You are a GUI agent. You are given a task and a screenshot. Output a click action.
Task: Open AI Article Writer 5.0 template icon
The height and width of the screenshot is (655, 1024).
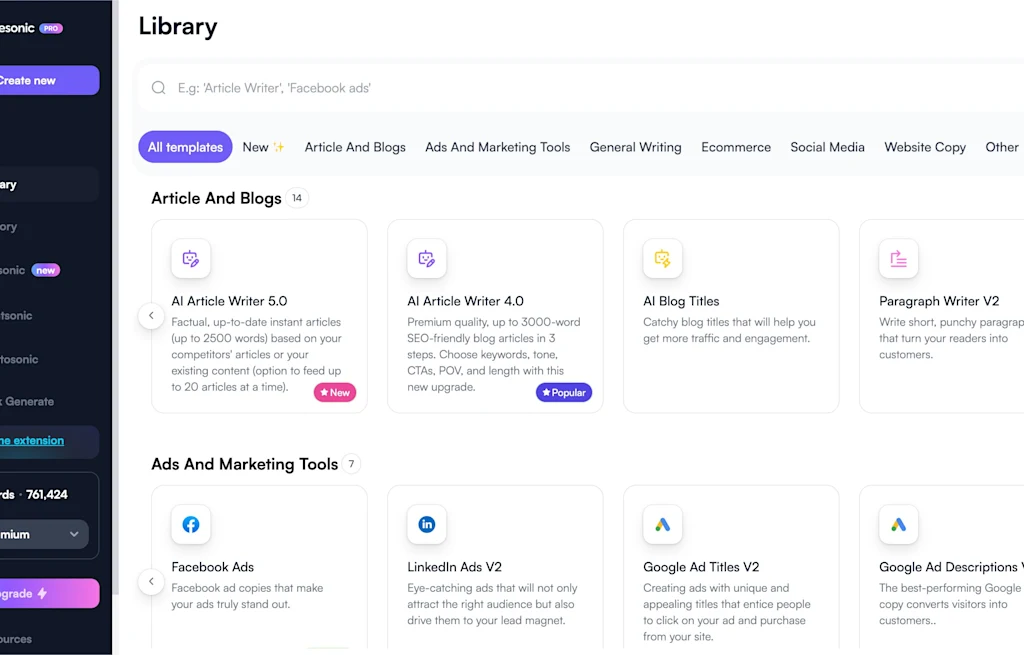(191, 259)
